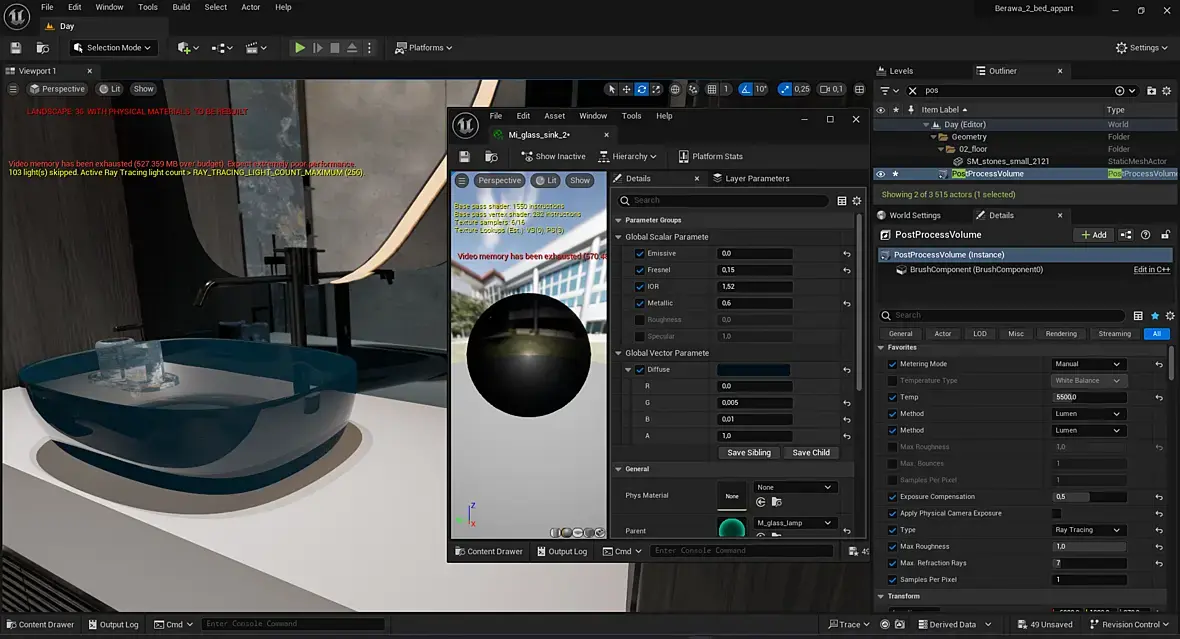Screen dimensions: 1180x639
Task: Click the Stop simulation icon in main toolbar
Action: click(x=335, y=47)
